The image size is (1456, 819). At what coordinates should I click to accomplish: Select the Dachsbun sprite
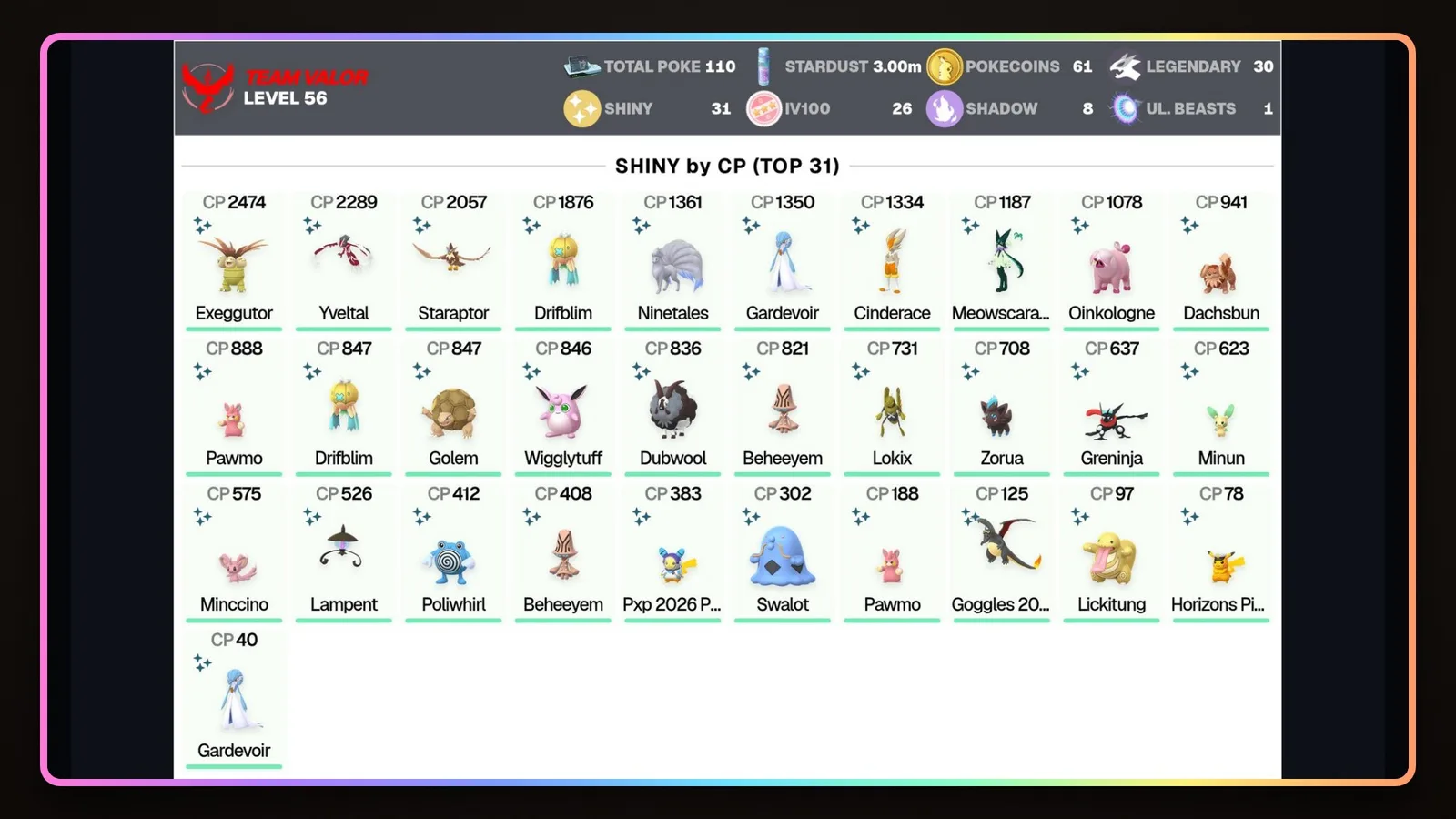click(x=1218, y=275)
